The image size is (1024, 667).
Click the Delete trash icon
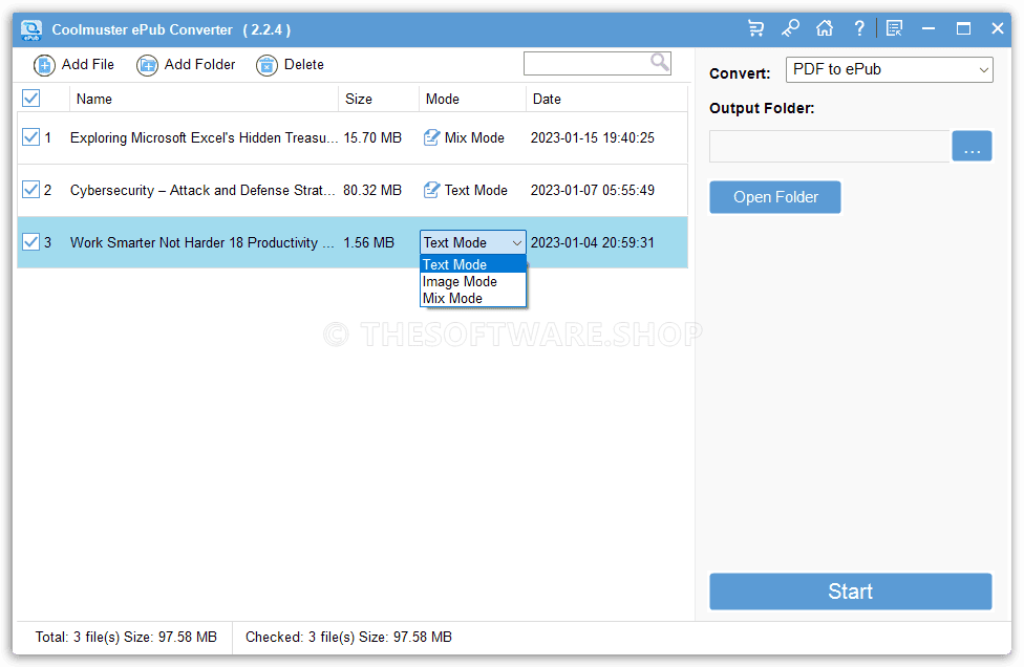pos(266,65)
